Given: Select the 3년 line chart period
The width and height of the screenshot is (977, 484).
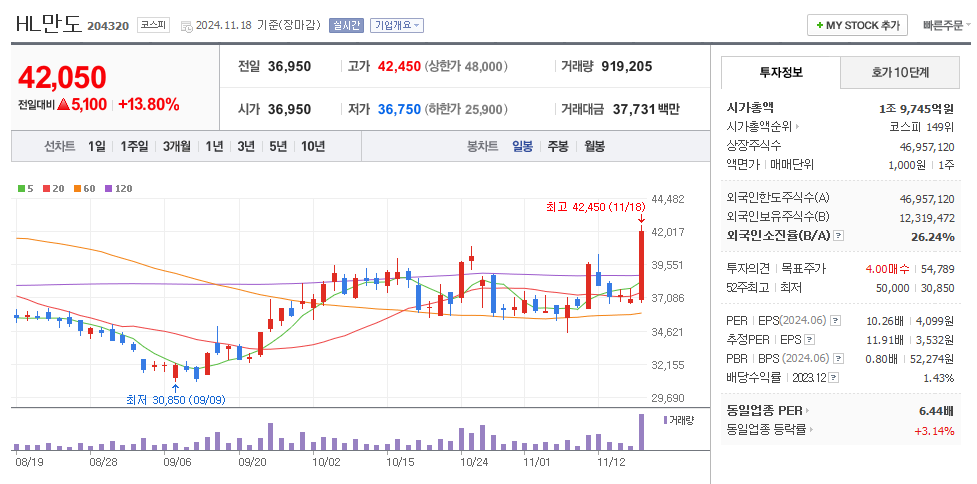Looking at the screenshot, I should pos(245,146).
